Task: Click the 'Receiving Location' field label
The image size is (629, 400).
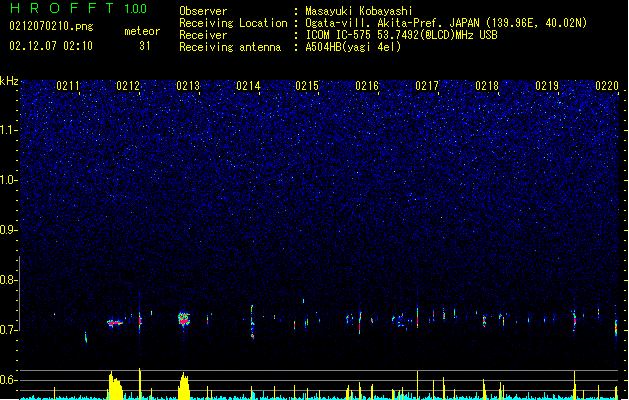Action: (233, 23)
